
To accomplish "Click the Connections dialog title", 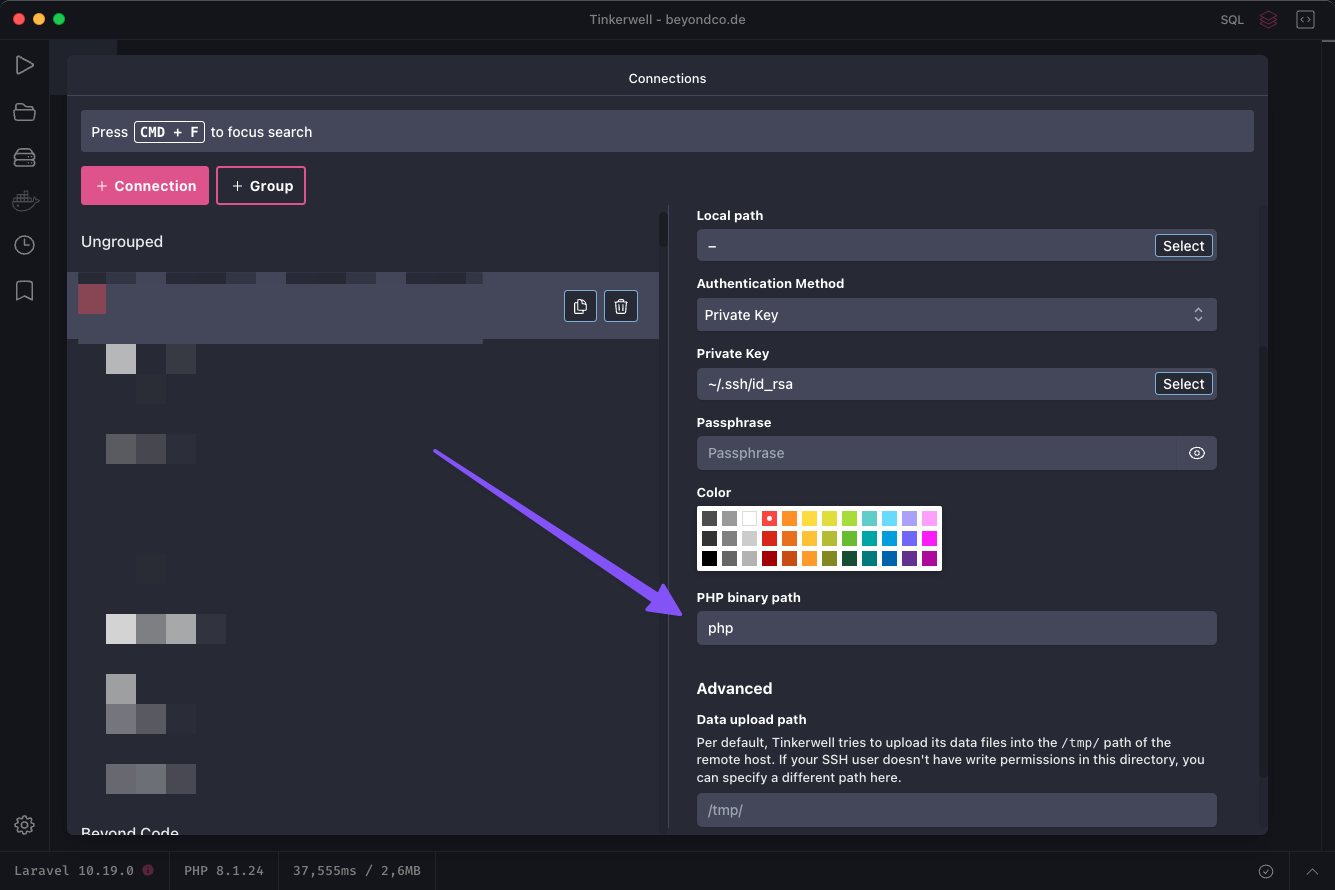I will click(667, 78).
